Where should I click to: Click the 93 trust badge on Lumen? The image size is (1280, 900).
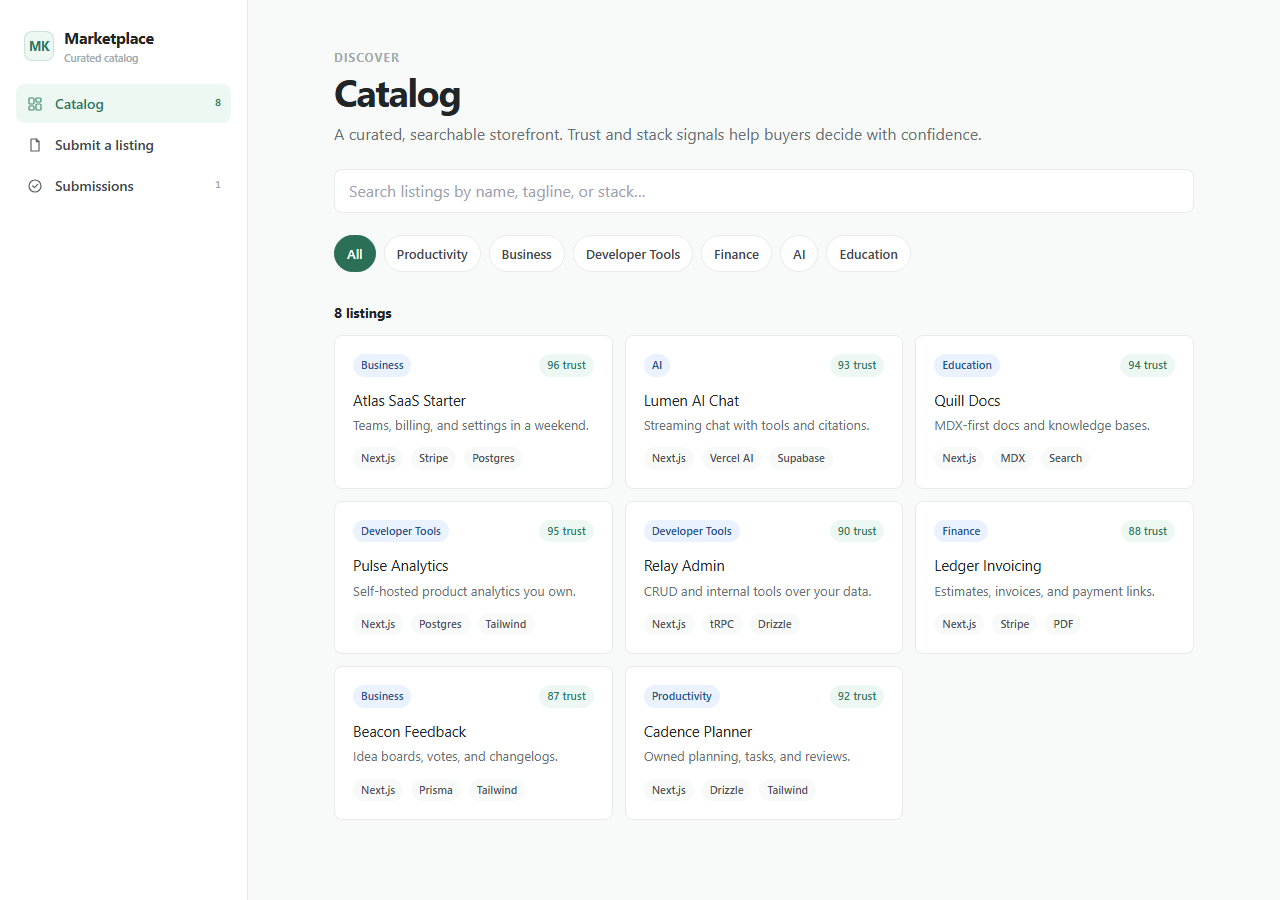pos(857,365)
